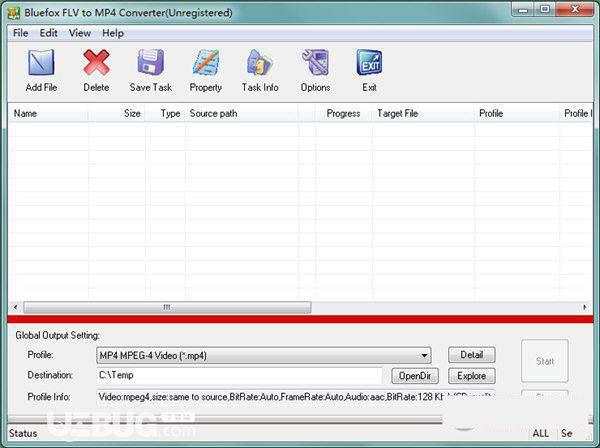The height and width of the screenshot is (448, 600).
Task: Open the Help menu
Action: [x=113, y=33]
